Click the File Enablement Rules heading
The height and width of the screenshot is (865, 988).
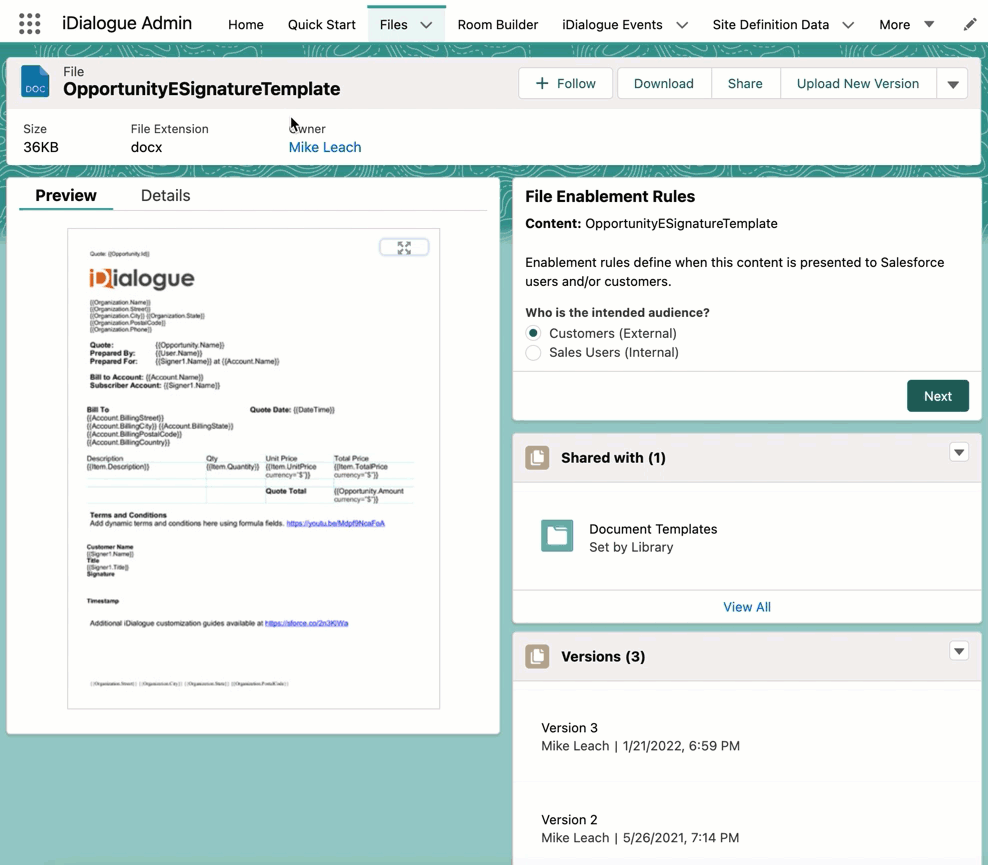[x=610, y=197]
